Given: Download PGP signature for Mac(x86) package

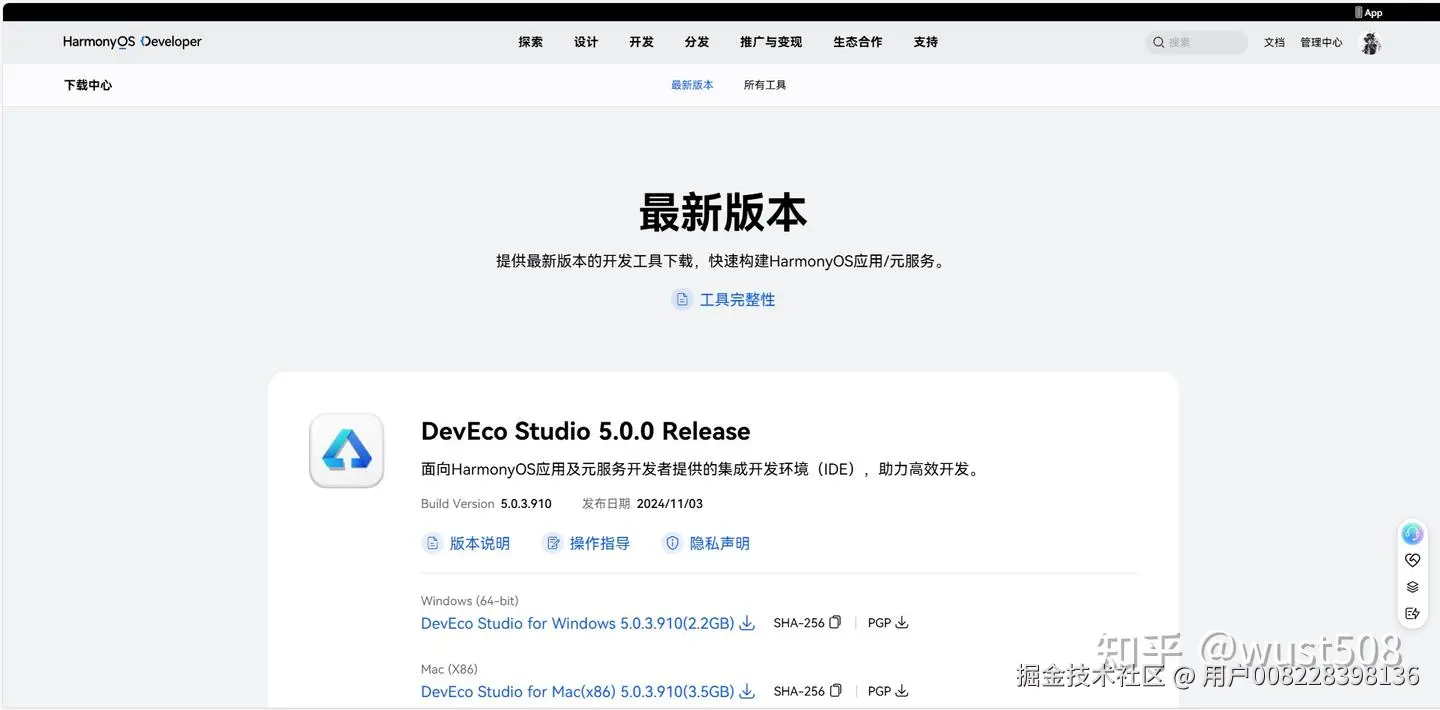Looking at the screenshot, I should 901,690.
